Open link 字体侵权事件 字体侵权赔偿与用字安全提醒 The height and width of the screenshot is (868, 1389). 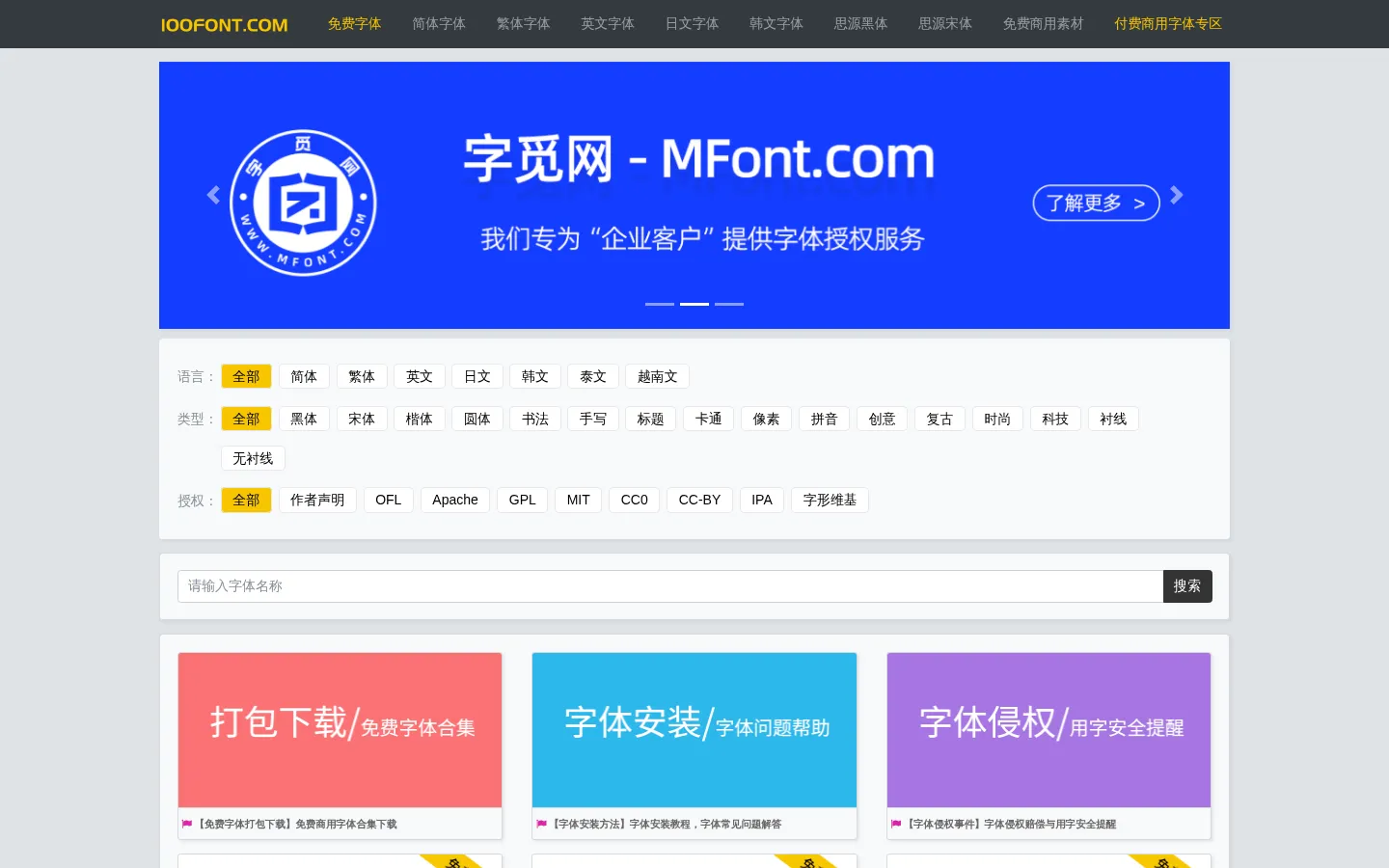point(1011,824)
